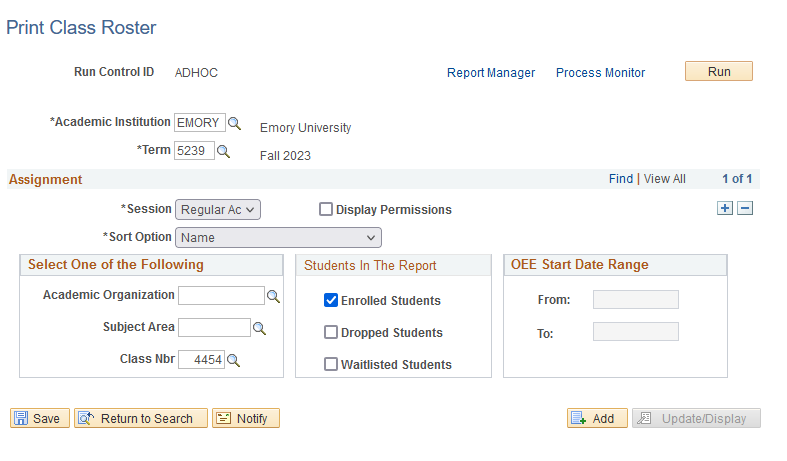Check the Dropped Students checkbox
Image resolution: width=787 pixels, height=461 pixels.
331,332
